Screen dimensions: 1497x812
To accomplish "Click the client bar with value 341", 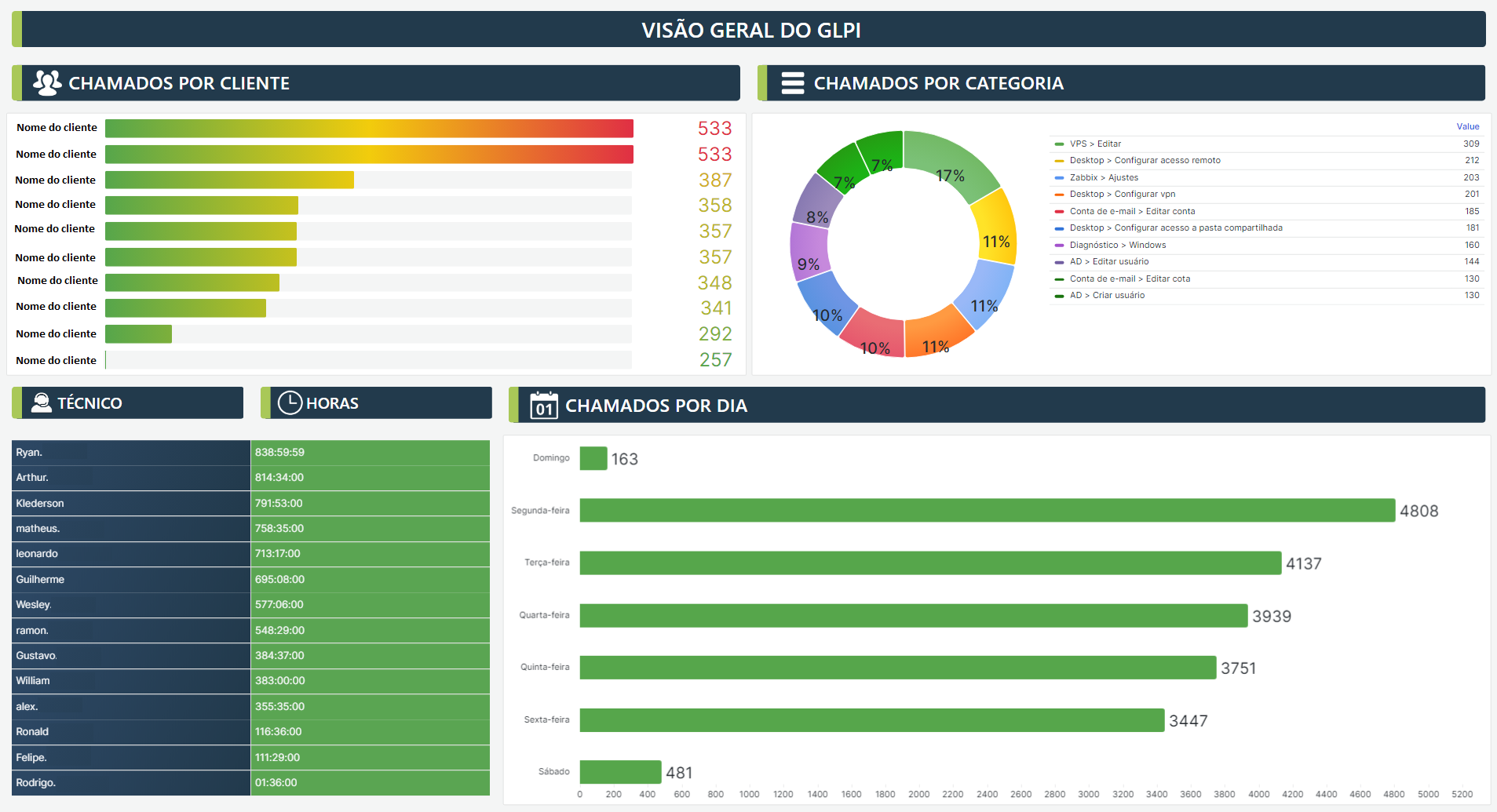I will point(185,308).
